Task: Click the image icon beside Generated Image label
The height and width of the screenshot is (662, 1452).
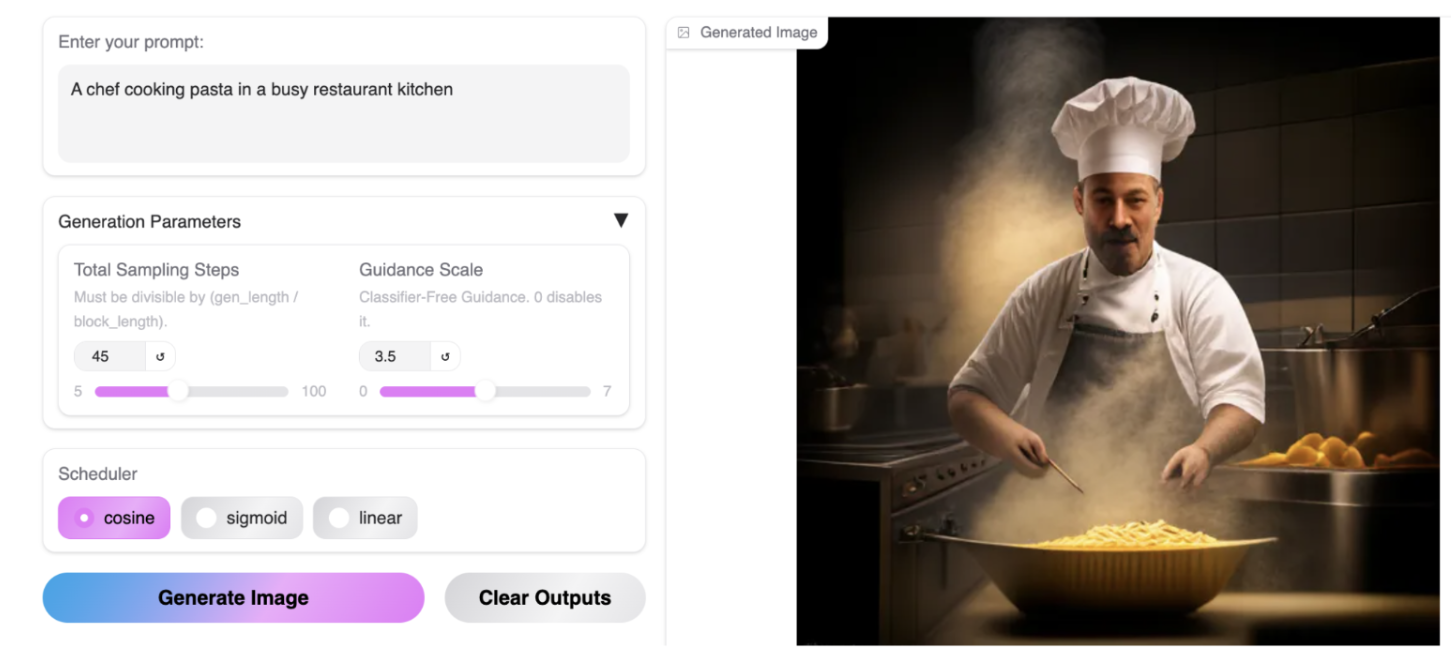Action: [684, 32]
